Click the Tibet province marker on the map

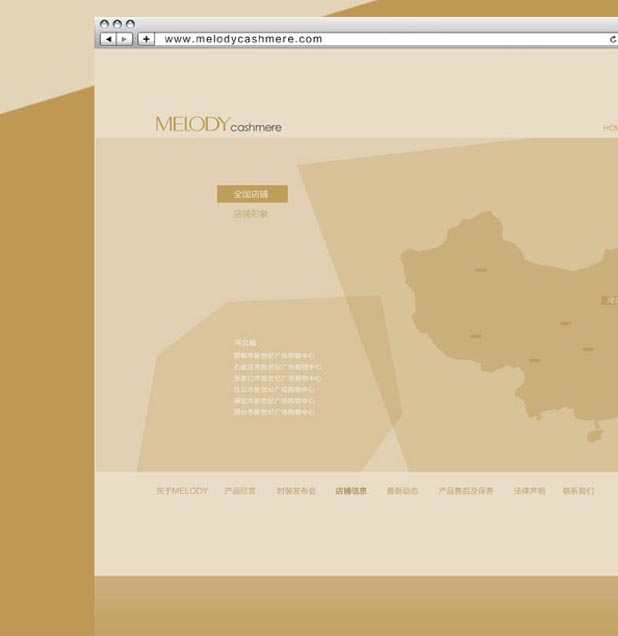475,336
